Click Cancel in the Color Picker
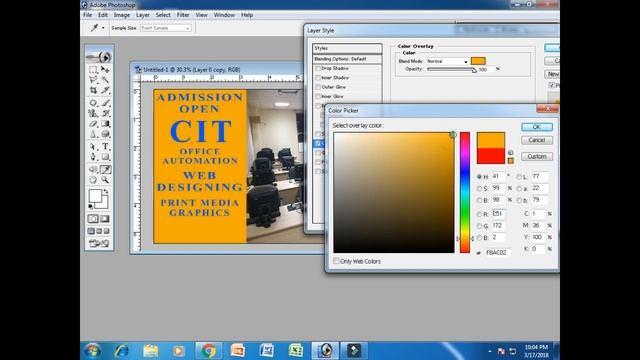 pyautogui.click(x=537, y=140)
